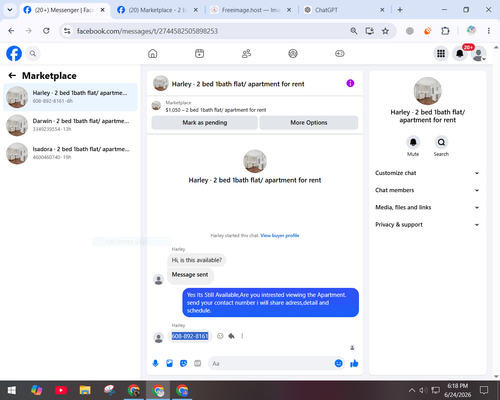Choose a sticker icon in composer
500x400 pixels.
point(183,363)
